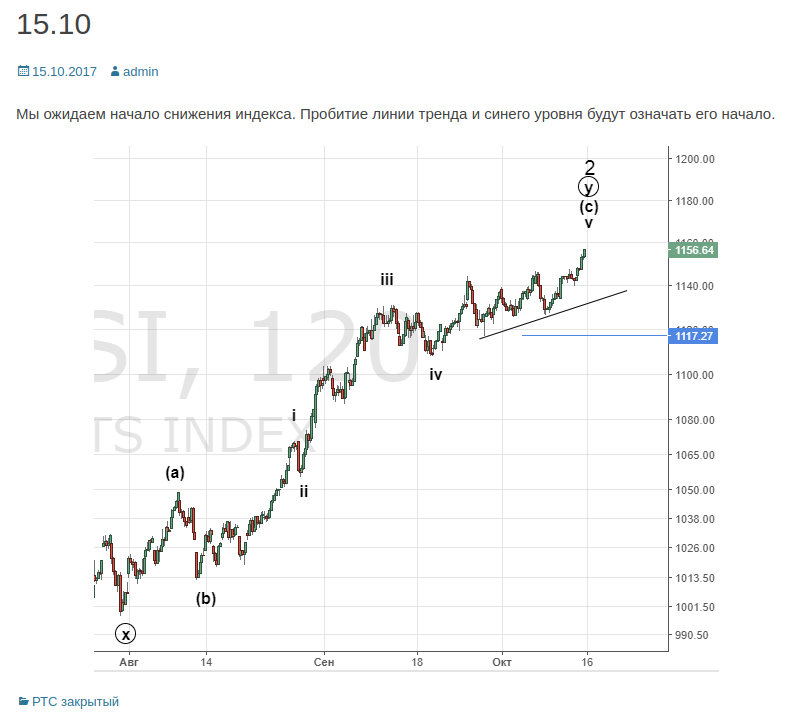The image size is (788, 719).
Task: Open the admin author page link
Action: [140, 71]
